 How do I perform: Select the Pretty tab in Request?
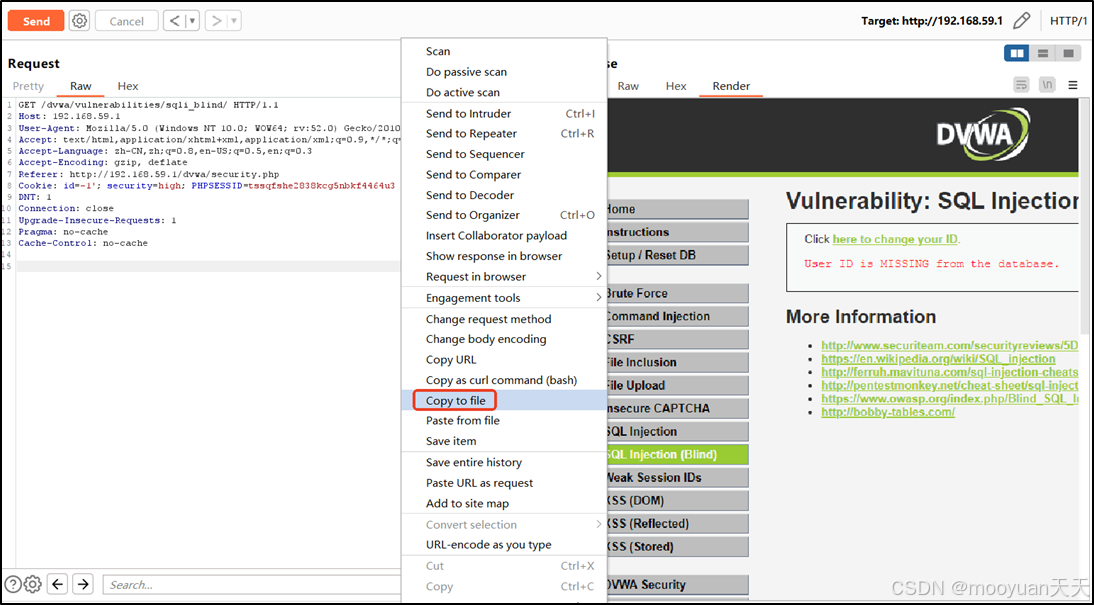tap(29, 86)
